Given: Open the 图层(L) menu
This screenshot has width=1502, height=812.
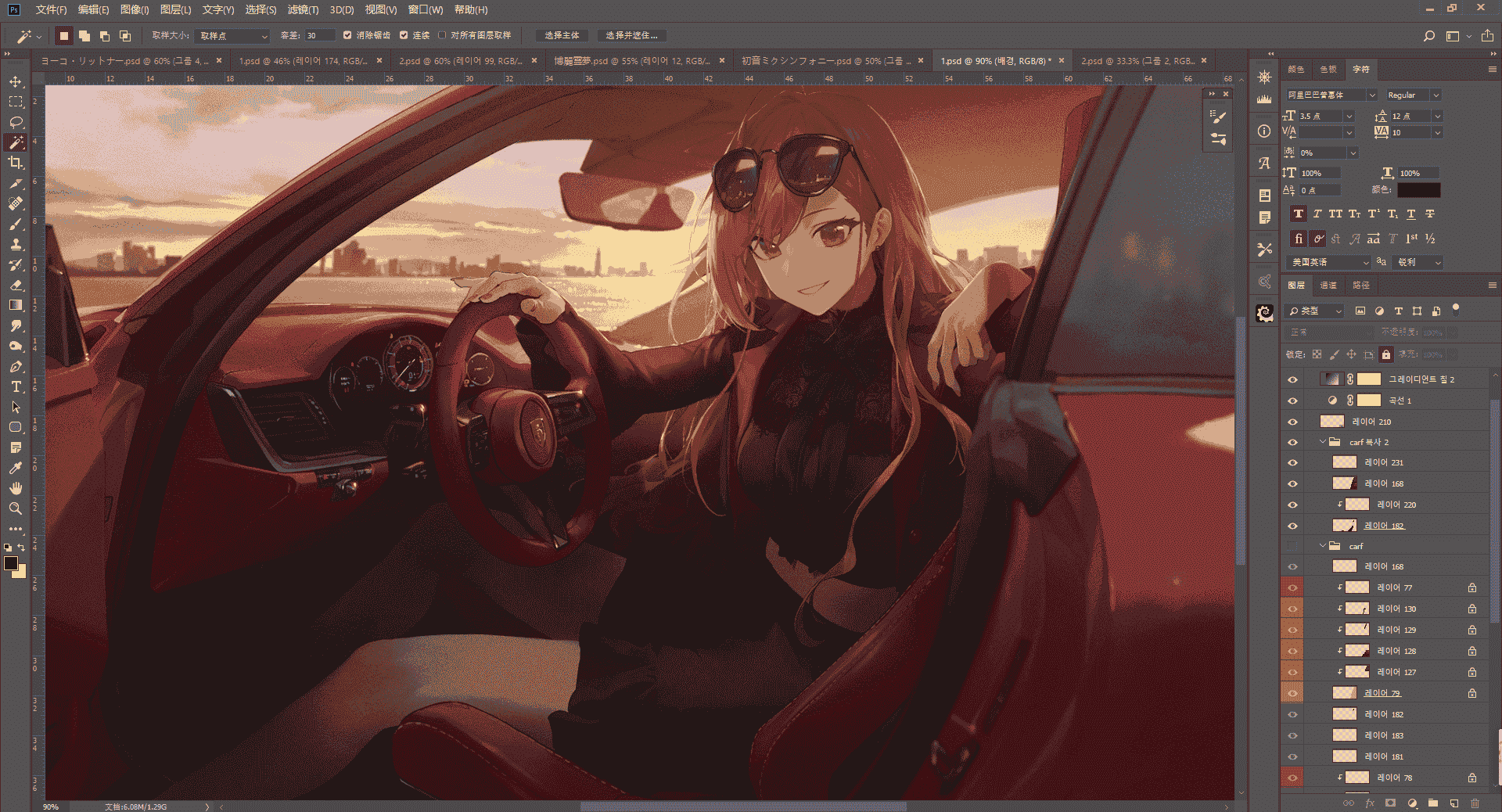Looking at the screenshot, I should pyautogui.click(x=175, y=9).
